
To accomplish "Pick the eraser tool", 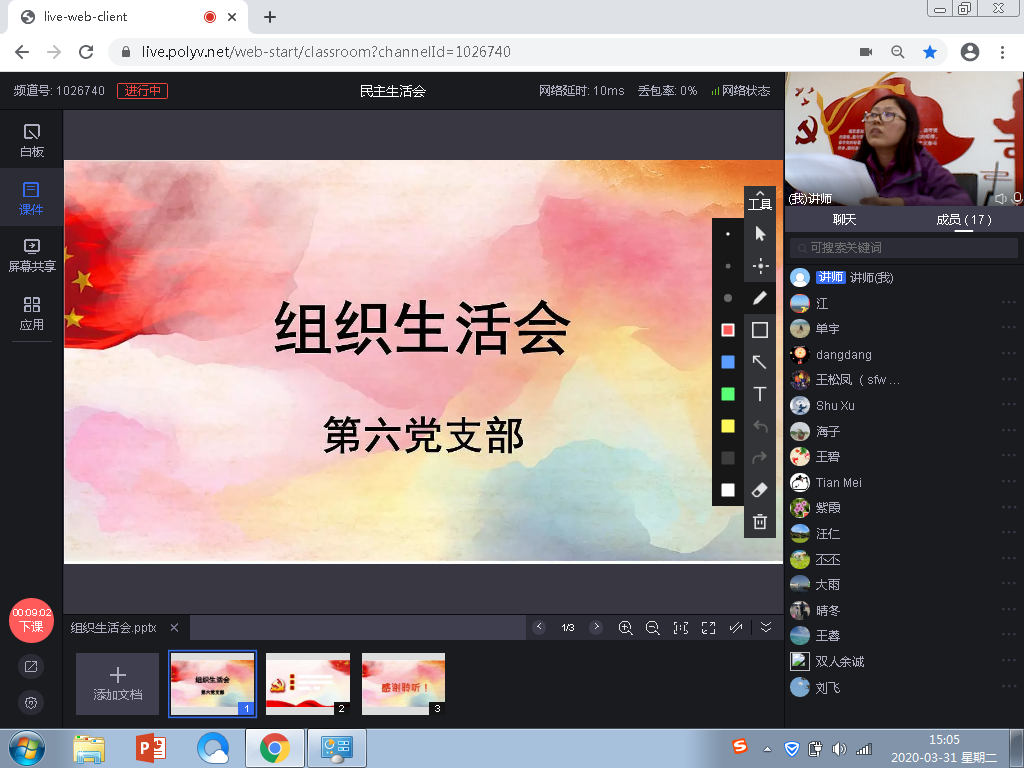I will pyautogui.click(x=760, y=490).
